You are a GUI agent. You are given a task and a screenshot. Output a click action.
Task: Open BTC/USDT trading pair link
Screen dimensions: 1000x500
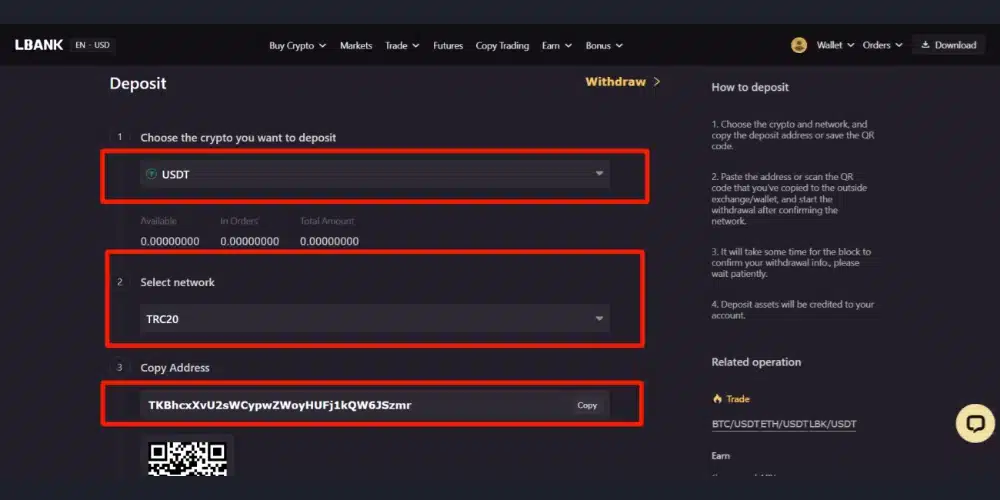point(736,423)
